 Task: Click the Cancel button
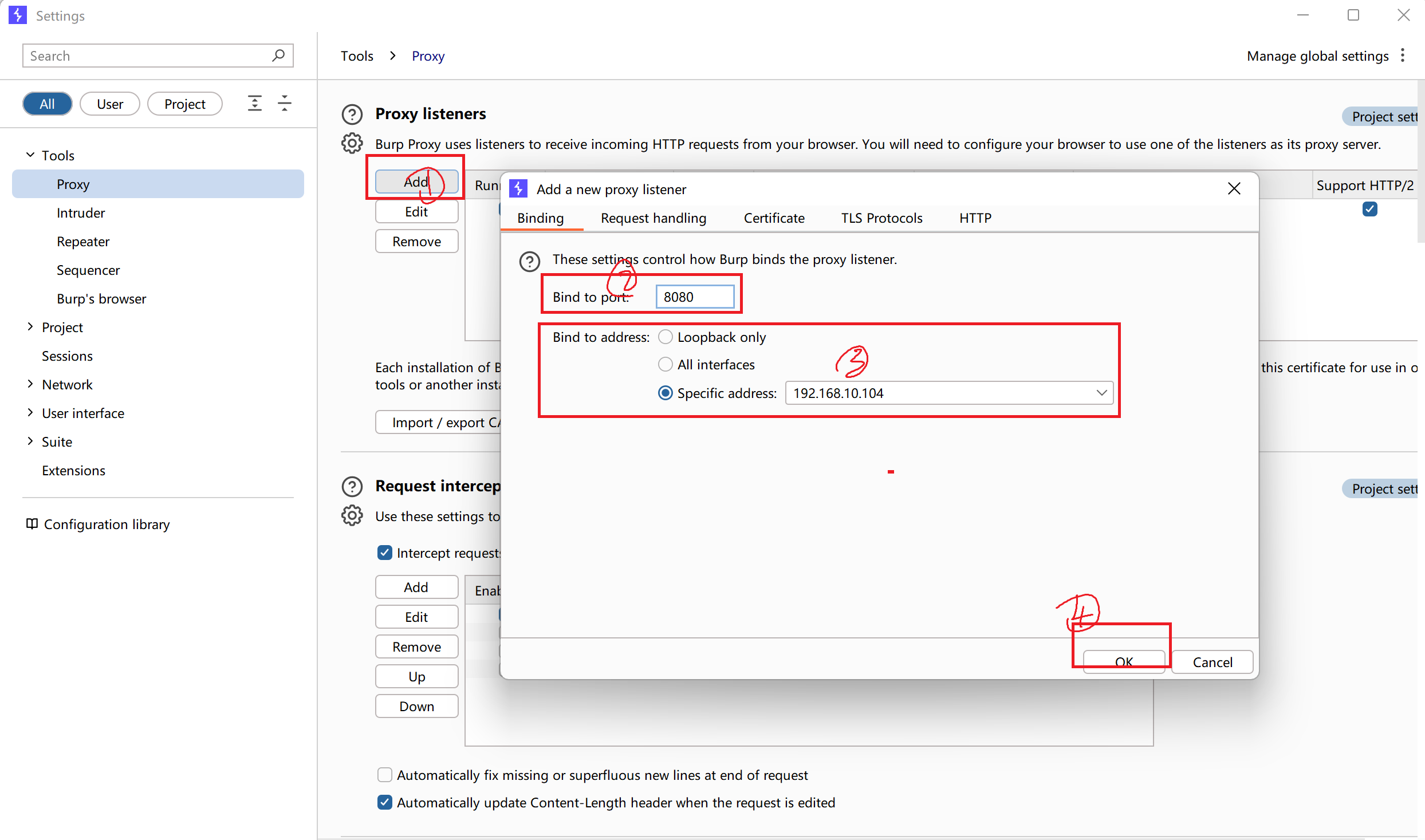(1212, 662)
